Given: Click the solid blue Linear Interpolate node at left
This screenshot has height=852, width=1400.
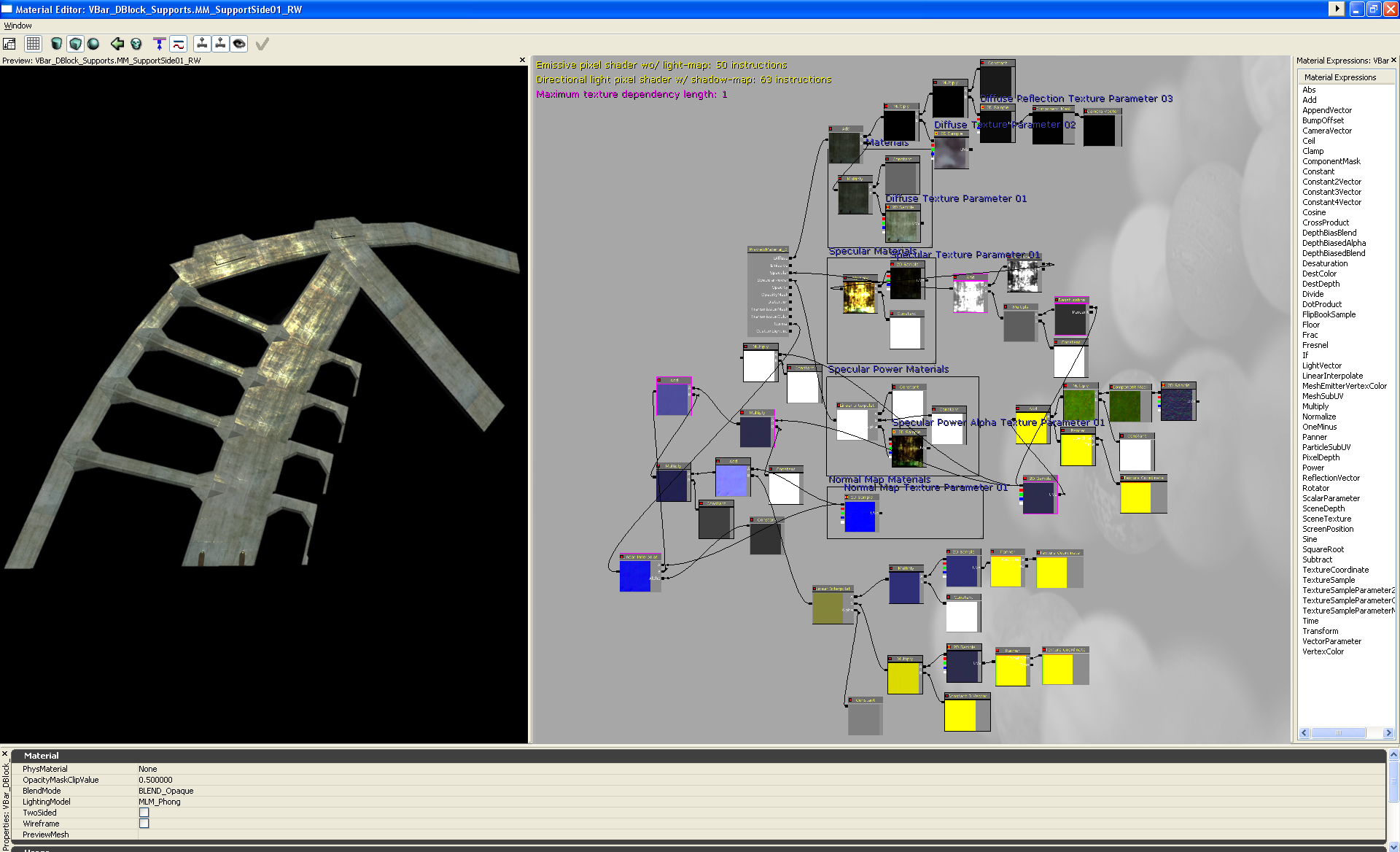Looking at the screenshot, I should click(634, 576).
